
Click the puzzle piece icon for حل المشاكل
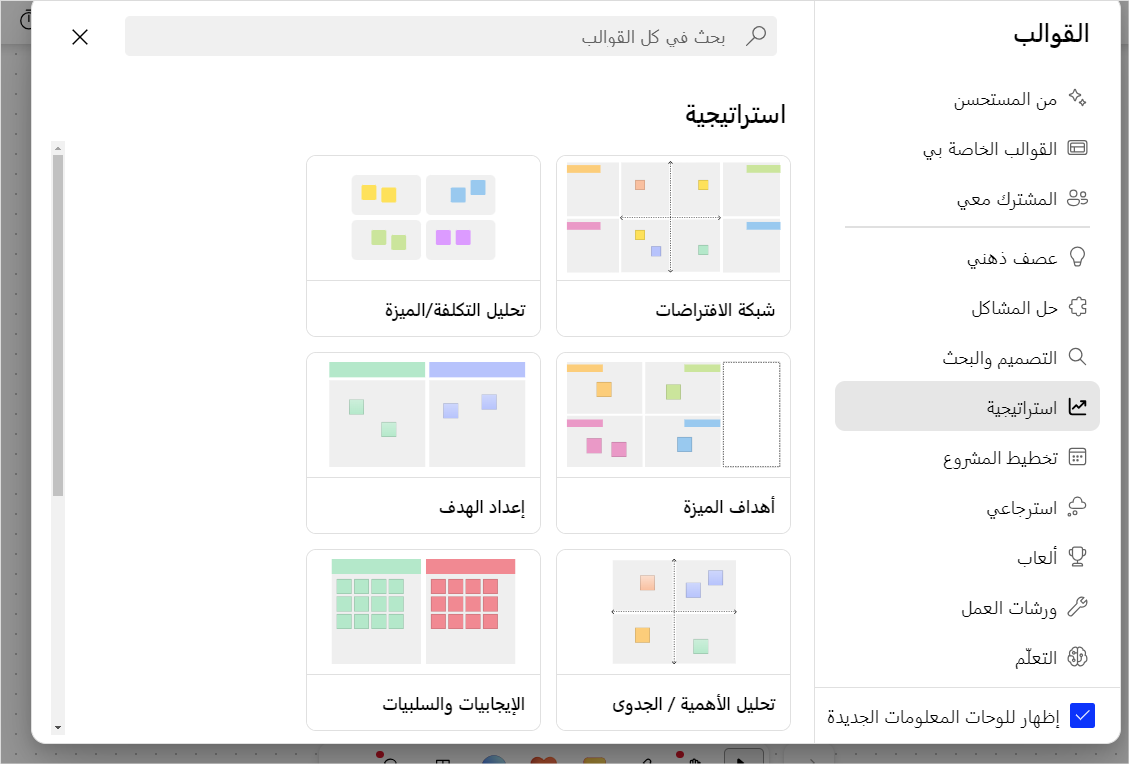tap(1077, 307)
